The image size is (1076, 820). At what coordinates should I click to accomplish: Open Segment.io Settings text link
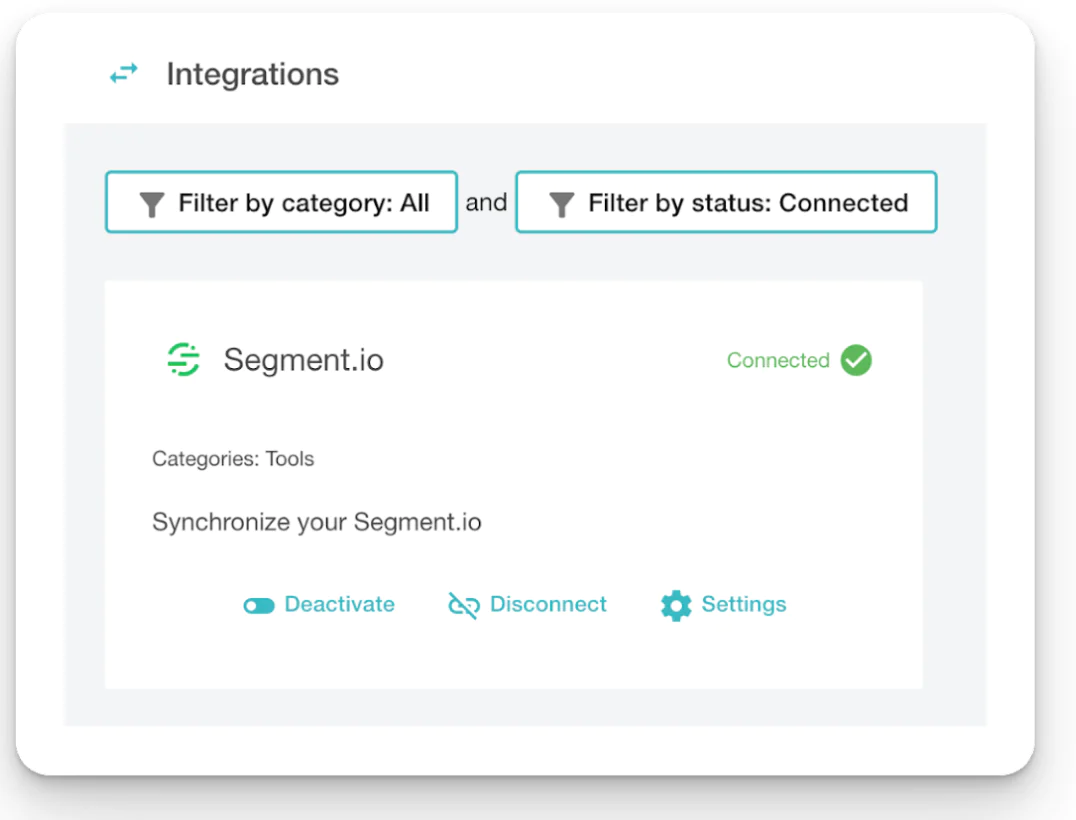pos(743,604)
